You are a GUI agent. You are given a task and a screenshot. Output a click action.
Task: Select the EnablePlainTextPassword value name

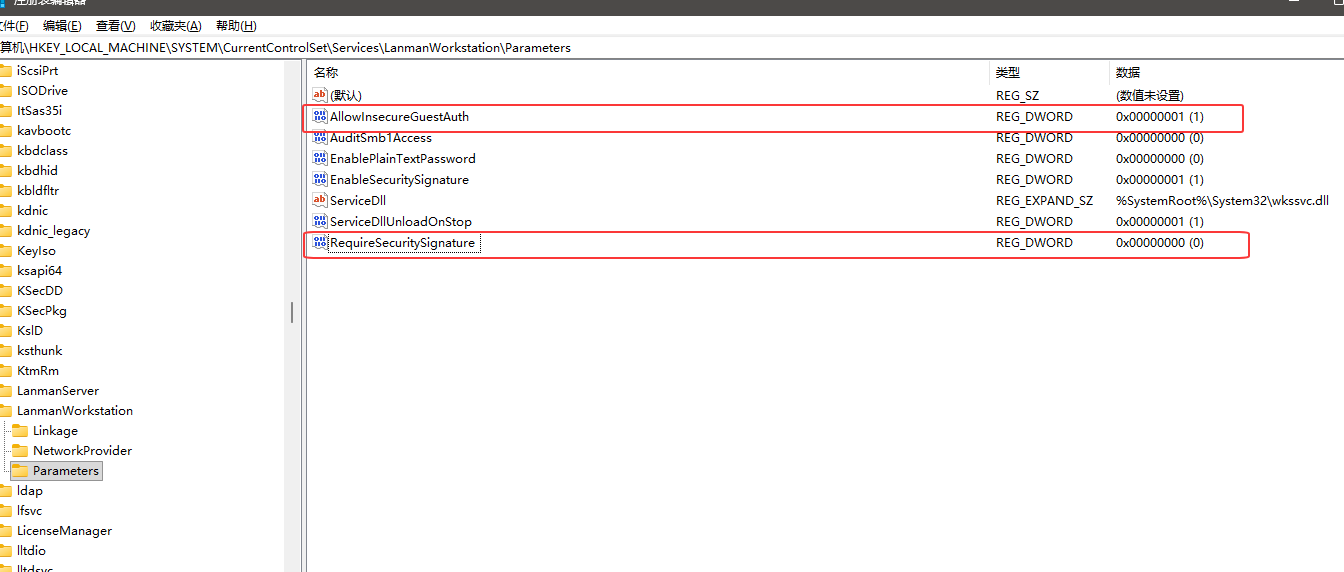point(403,158)
